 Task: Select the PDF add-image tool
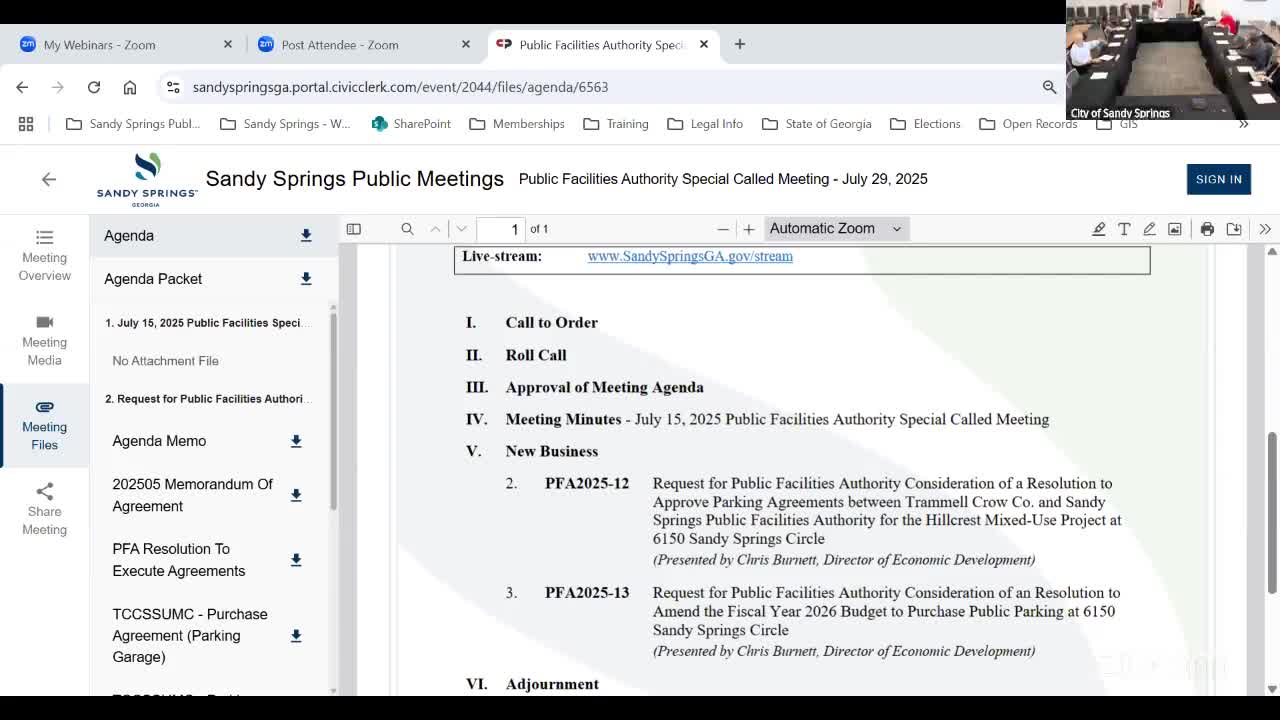[1175, 229]
